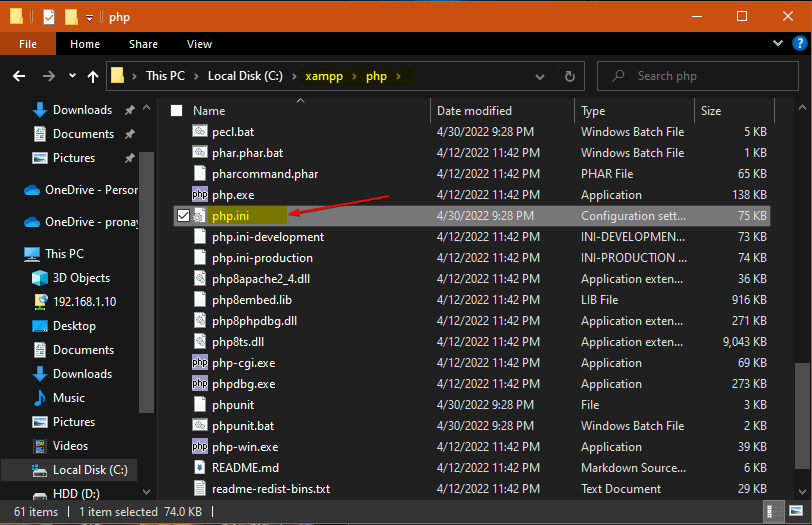
Task: Open OneDrive - Personal in sidebar
Action: [91, 190]
